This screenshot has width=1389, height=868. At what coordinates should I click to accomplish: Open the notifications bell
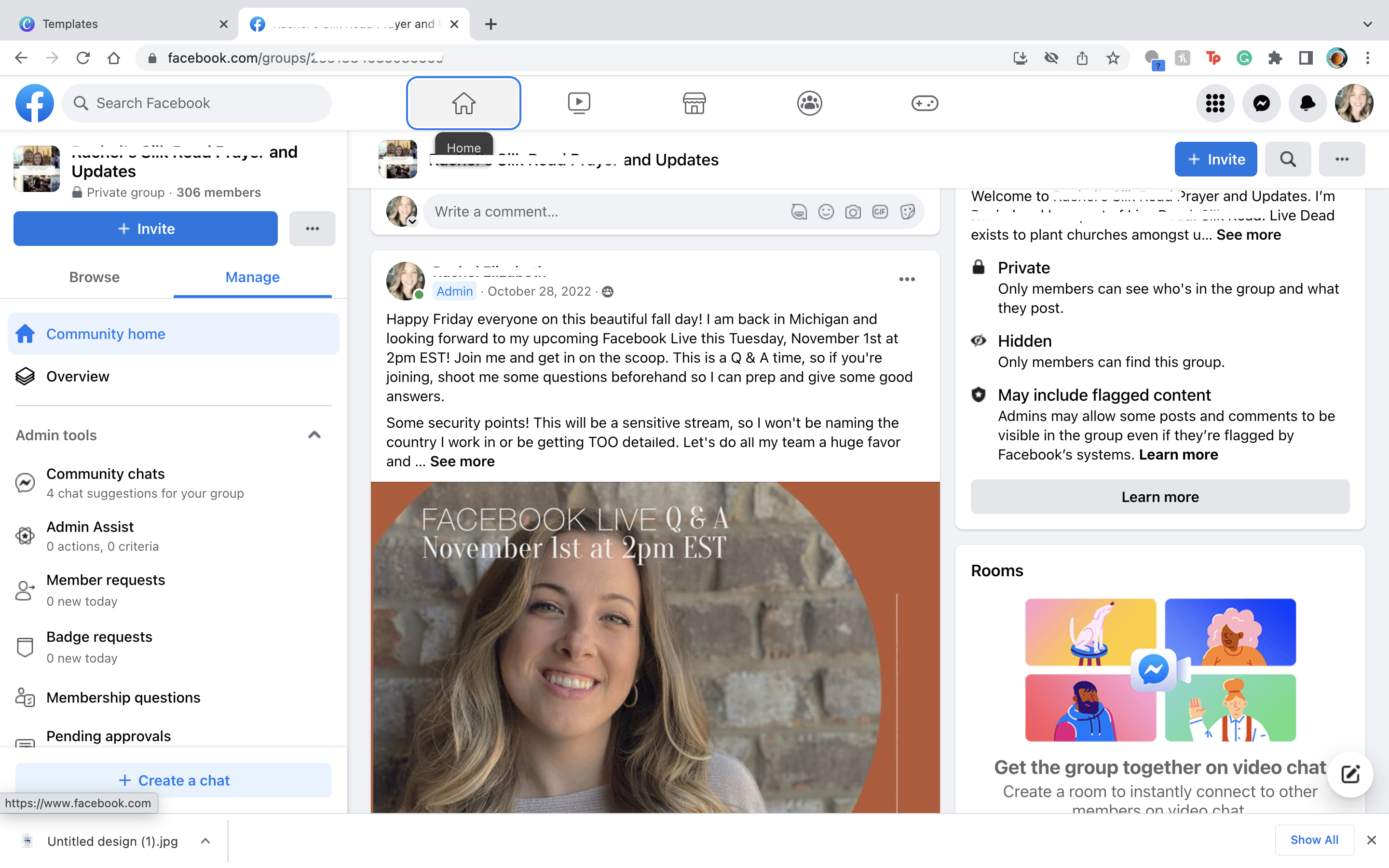pyautogui.click(x=1307, y=103)
